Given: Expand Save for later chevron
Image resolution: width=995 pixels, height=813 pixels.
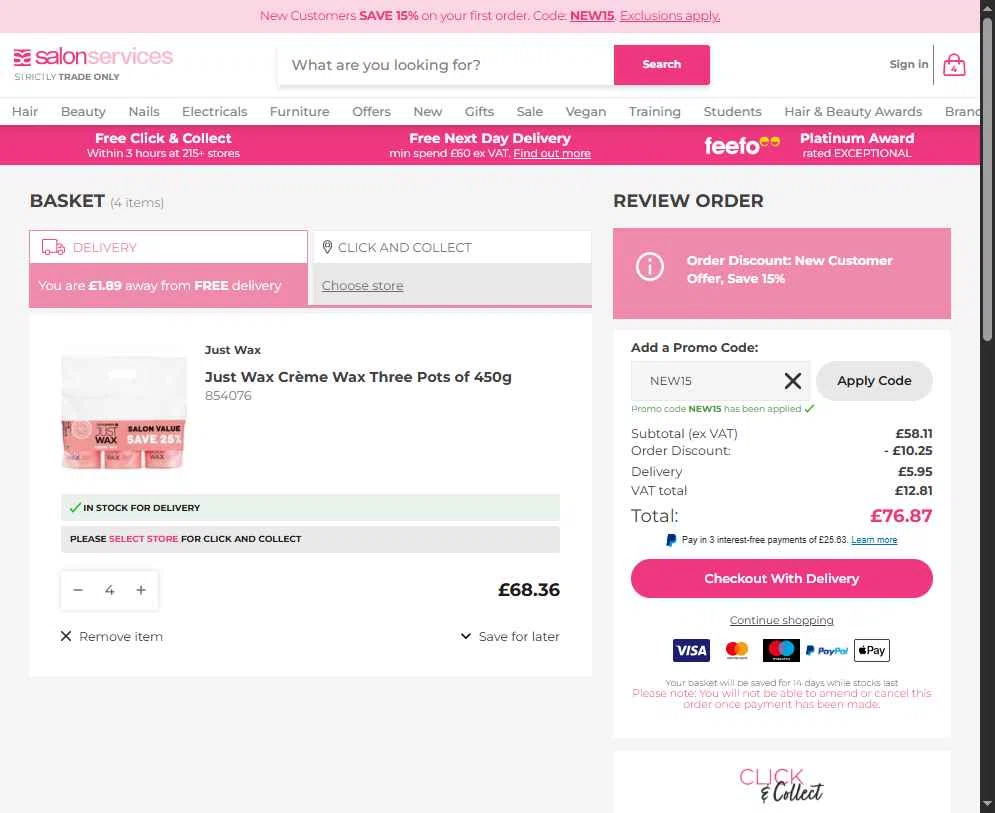Looking at the screenshot, I should point(466,636).
